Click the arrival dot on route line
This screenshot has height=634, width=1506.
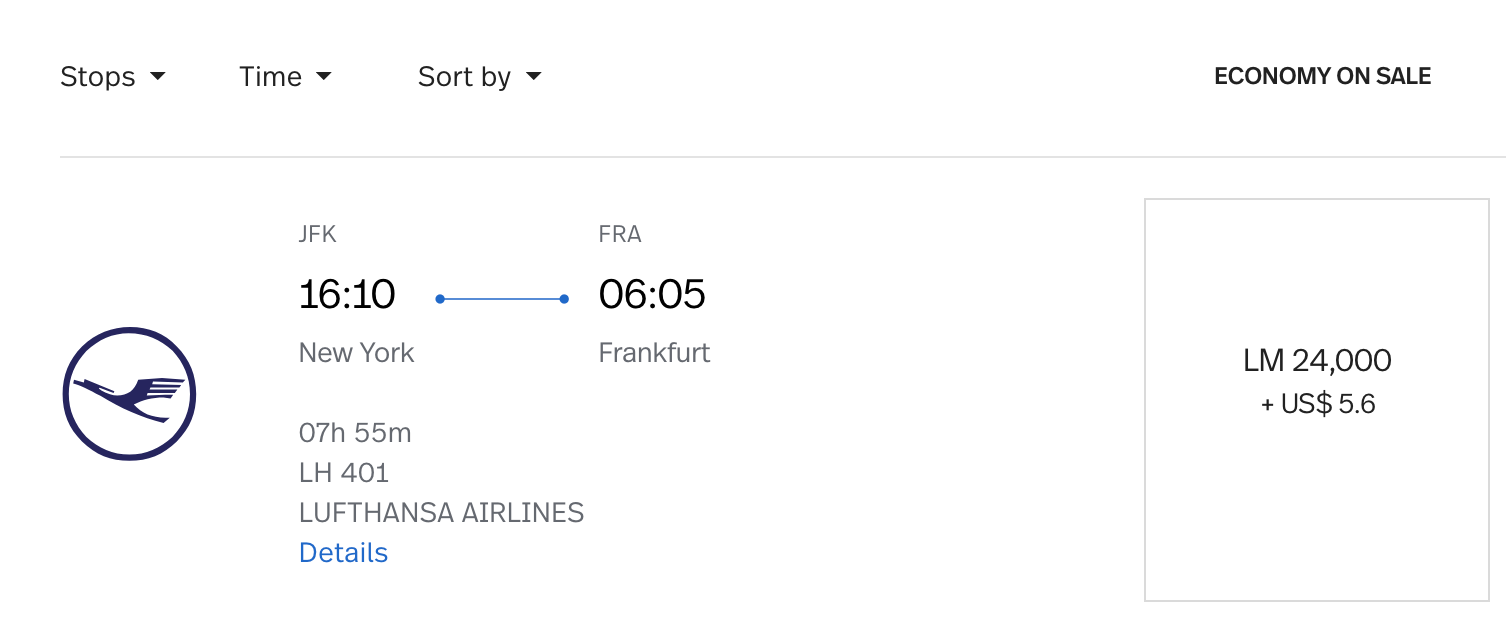(564, 299)
